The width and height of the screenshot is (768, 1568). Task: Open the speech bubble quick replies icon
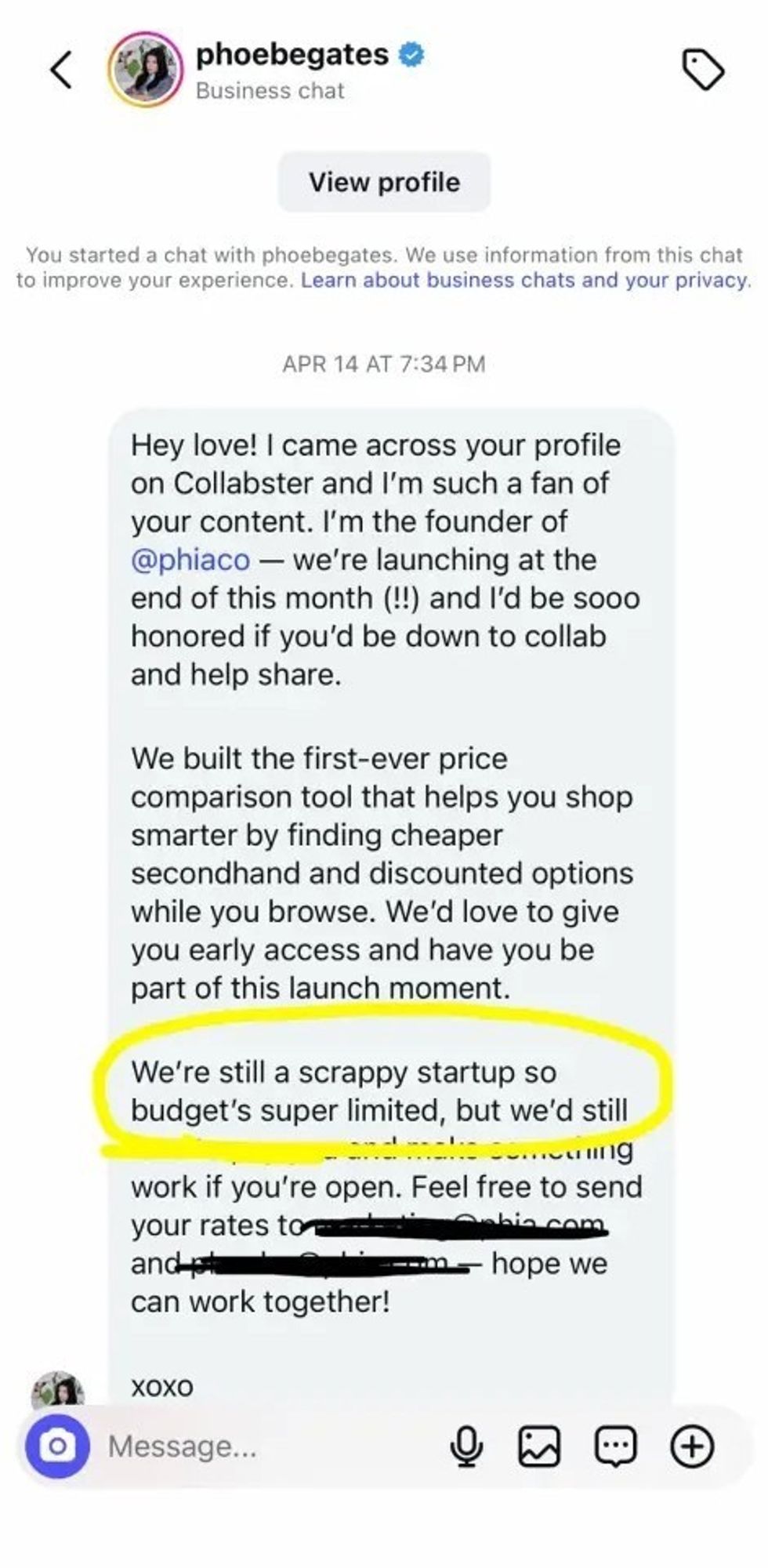pyautogui.click(x=616, y=1445)
